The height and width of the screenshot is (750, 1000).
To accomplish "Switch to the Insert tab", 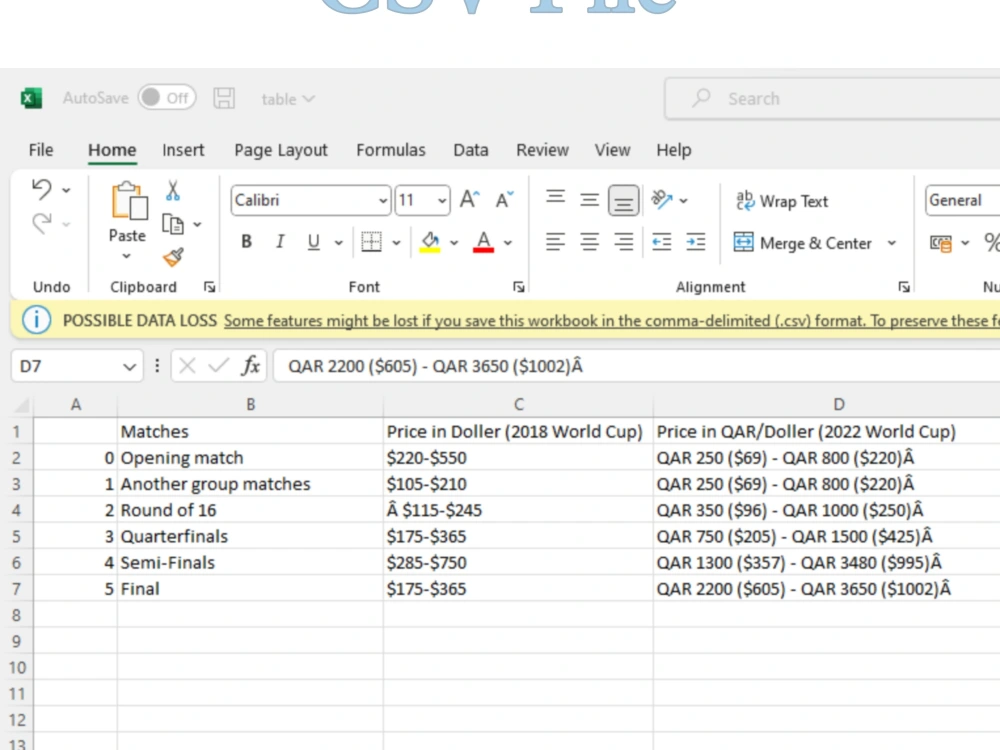I will click(183, 150).
